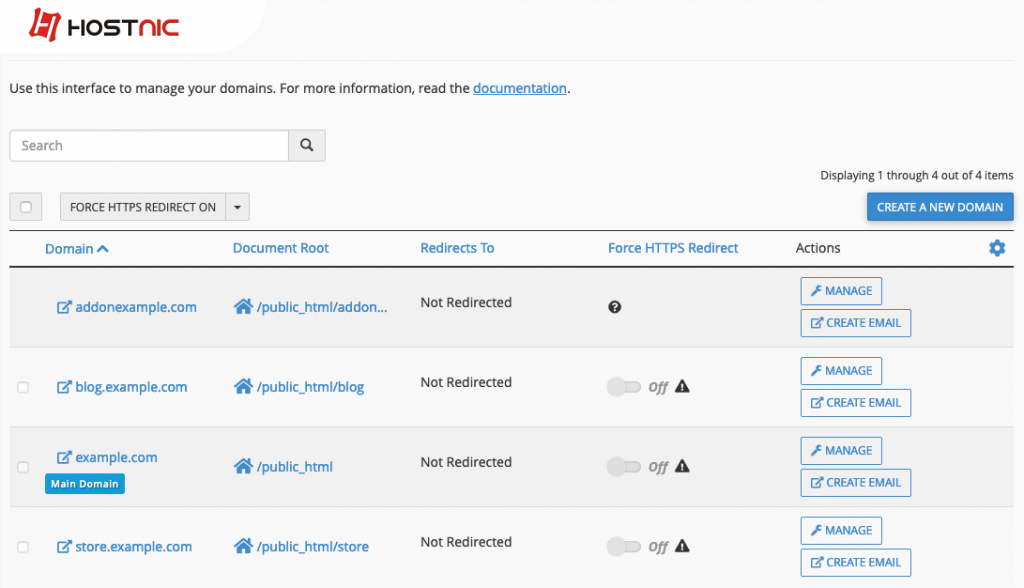1024x588 pixels.
Task: Click Create Email for example.com
Action: click(856, 482)
